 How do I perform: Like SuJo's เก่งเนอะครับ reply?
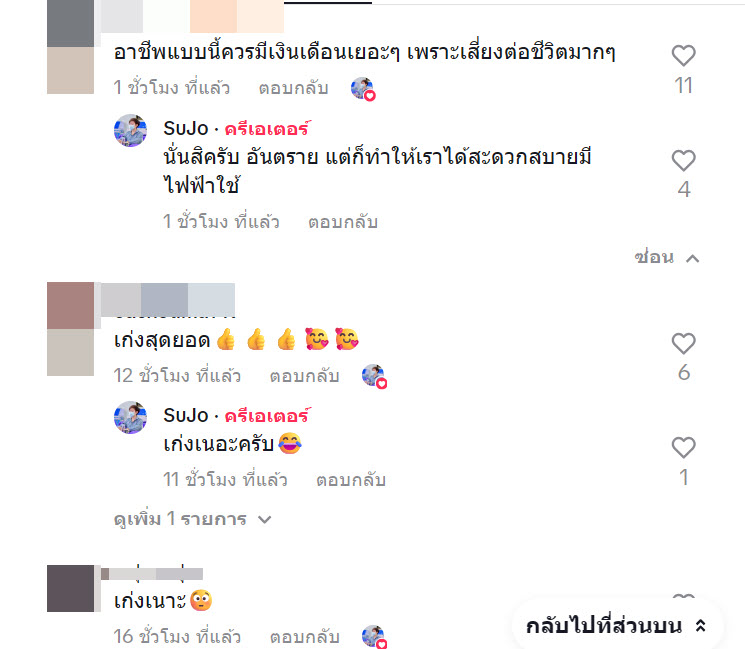(x=683, y=448)
